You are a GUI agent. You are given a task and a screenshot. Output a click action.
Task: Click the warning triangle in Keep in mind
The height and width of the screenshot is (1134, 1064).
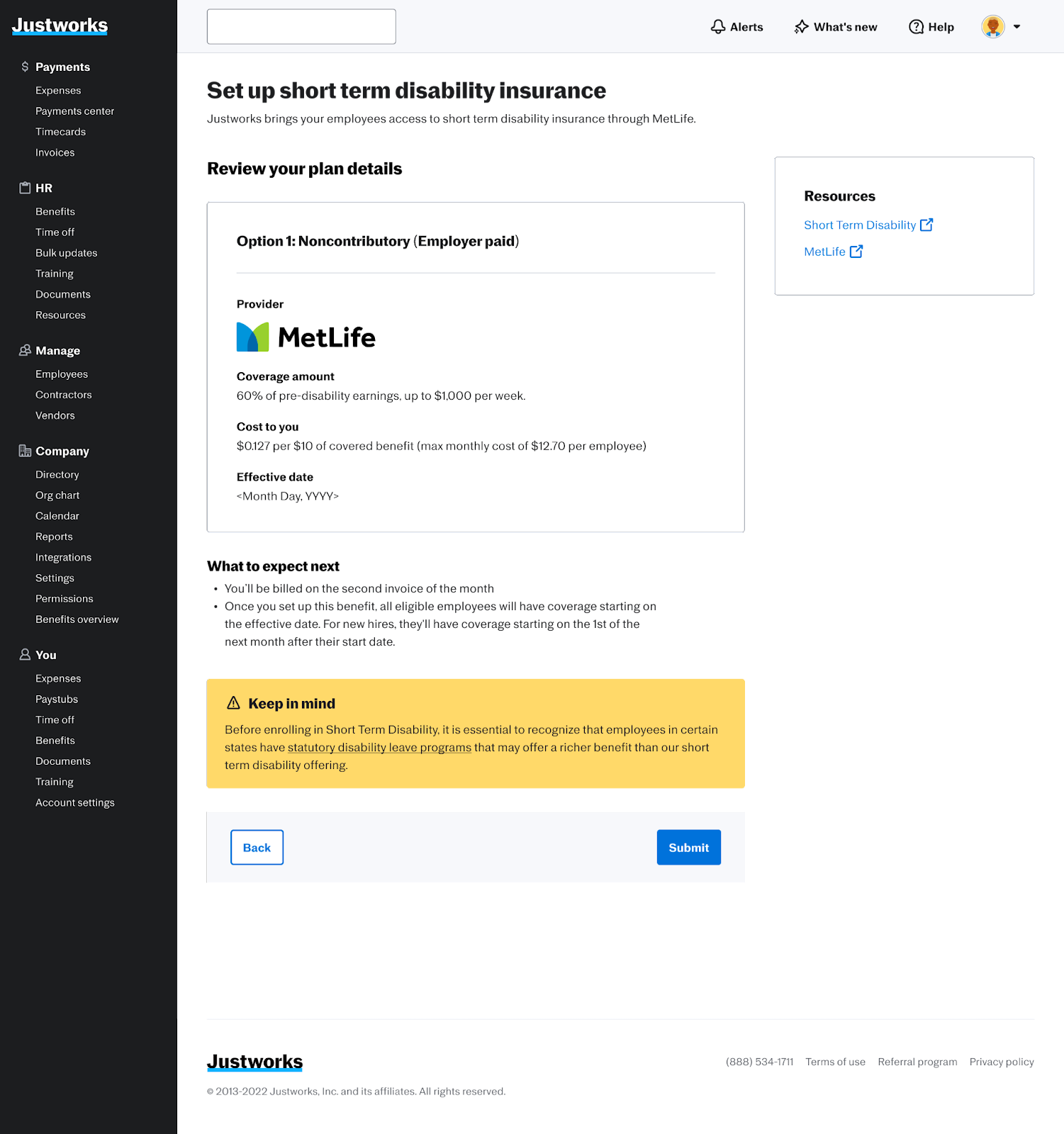pos(233,703)
